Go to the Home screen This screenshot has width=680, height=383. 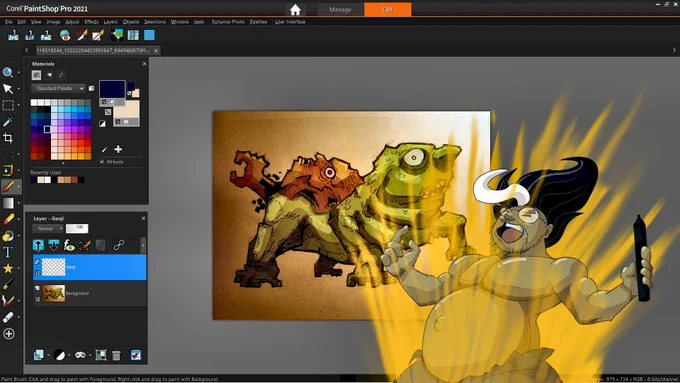[295, 10]
